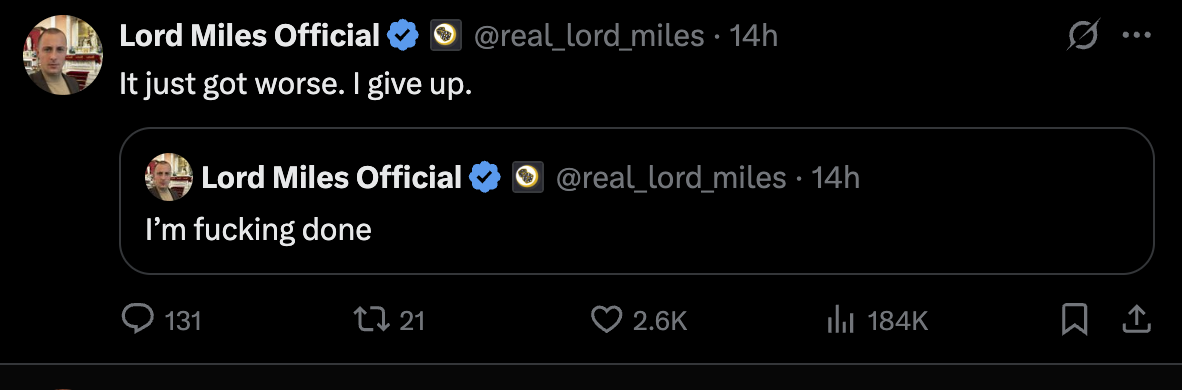
Task: Bookmark this post
Action: pyautogui.click(x=1074, y=320)
